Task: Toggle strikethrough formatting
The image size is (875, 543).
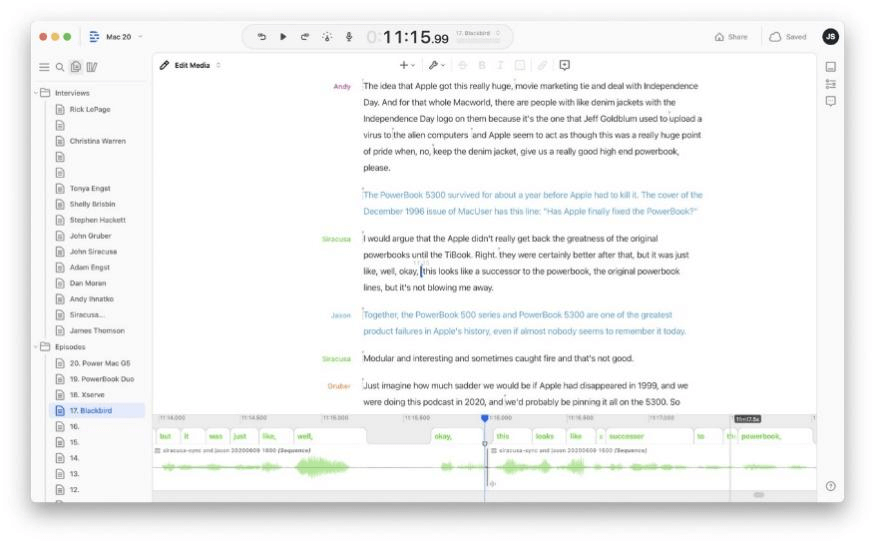Action: point(462,65)
